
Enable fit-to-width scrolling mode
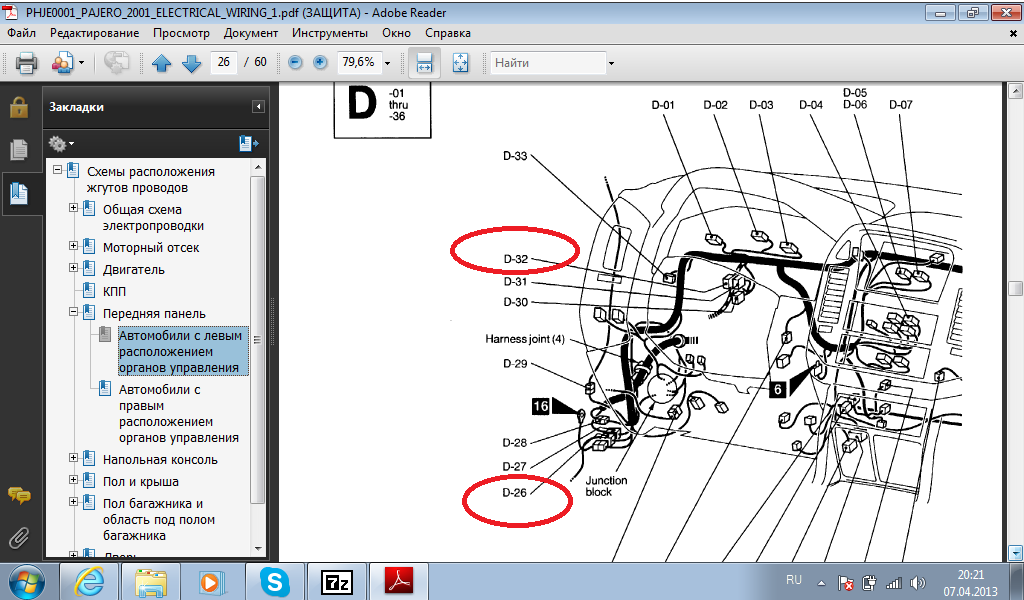tap(424, 62)
